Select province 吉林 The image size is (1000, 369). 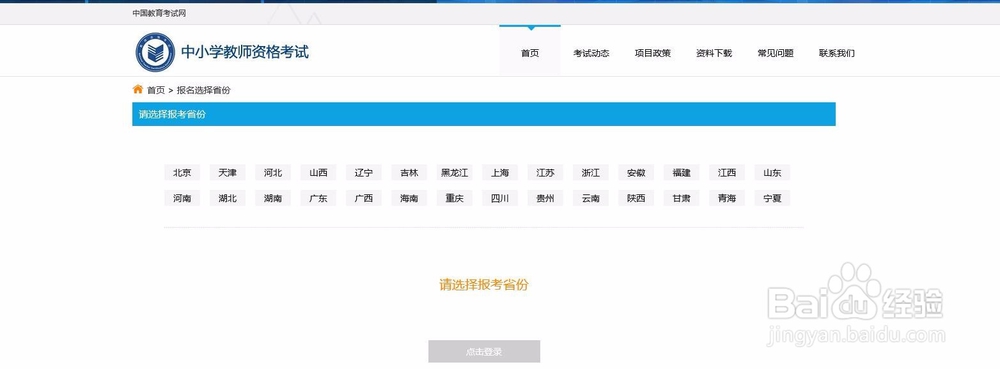pos(409,173)
